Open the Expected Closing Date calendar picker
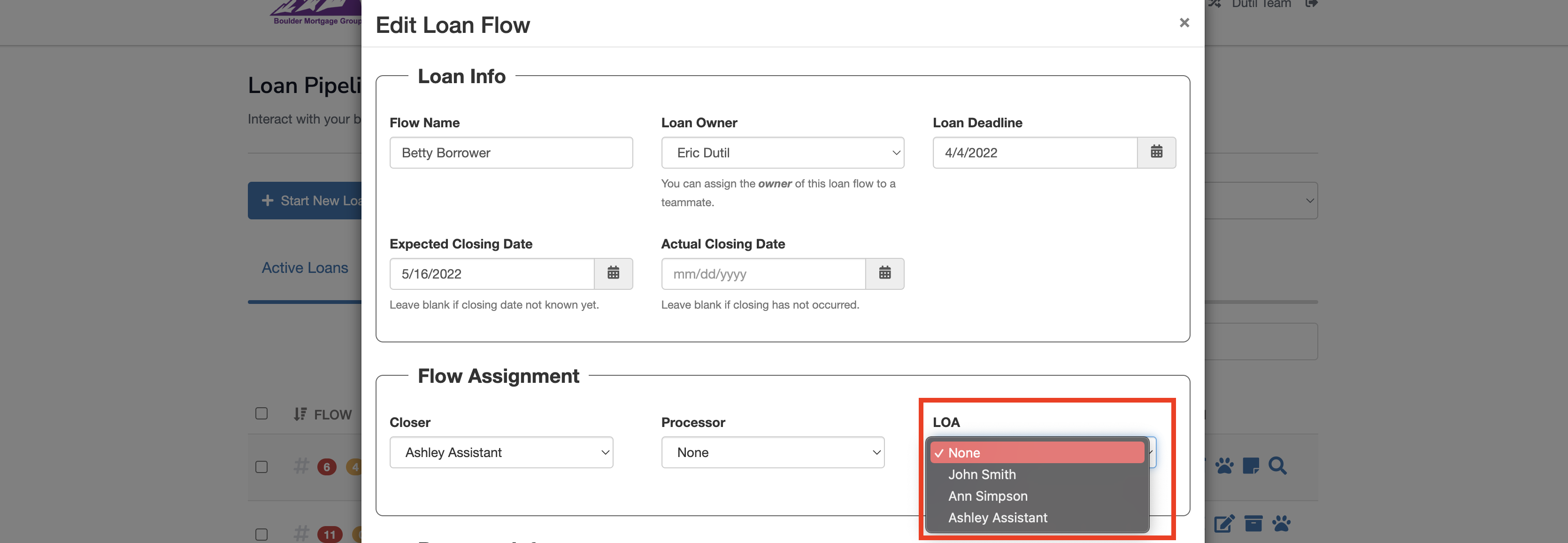1568x543 pixels. pos(613,273)
